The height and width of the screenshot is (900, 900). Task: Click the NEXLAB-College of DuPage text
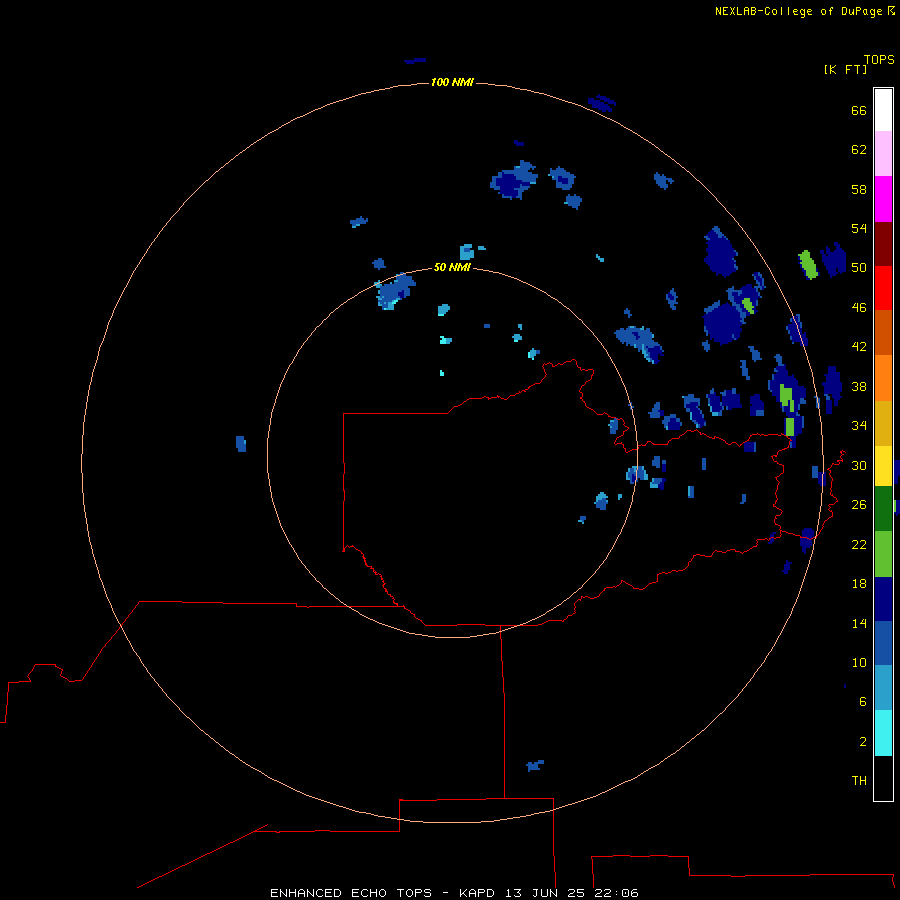pos(798,11)
